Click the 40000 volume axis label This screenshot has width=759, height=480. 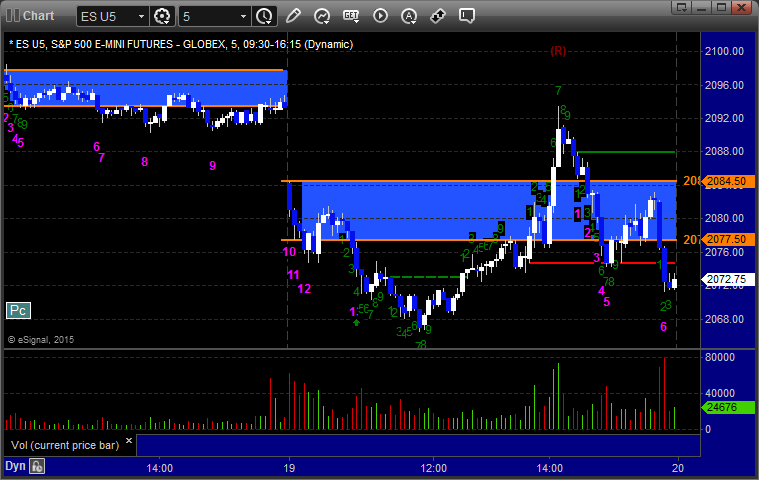(720, 393)
